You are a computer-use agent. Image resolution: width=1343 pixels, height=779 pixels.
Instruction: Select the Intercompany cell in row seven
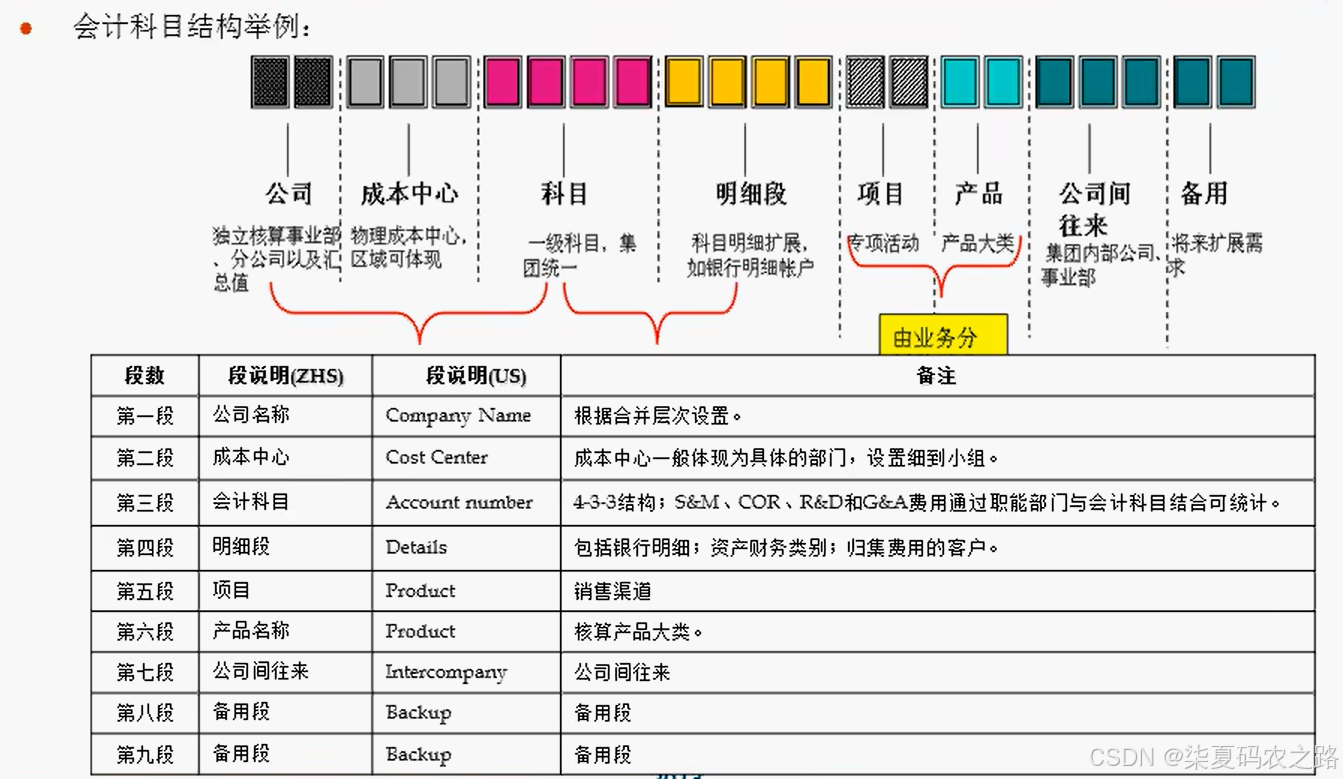pos(448,673)
